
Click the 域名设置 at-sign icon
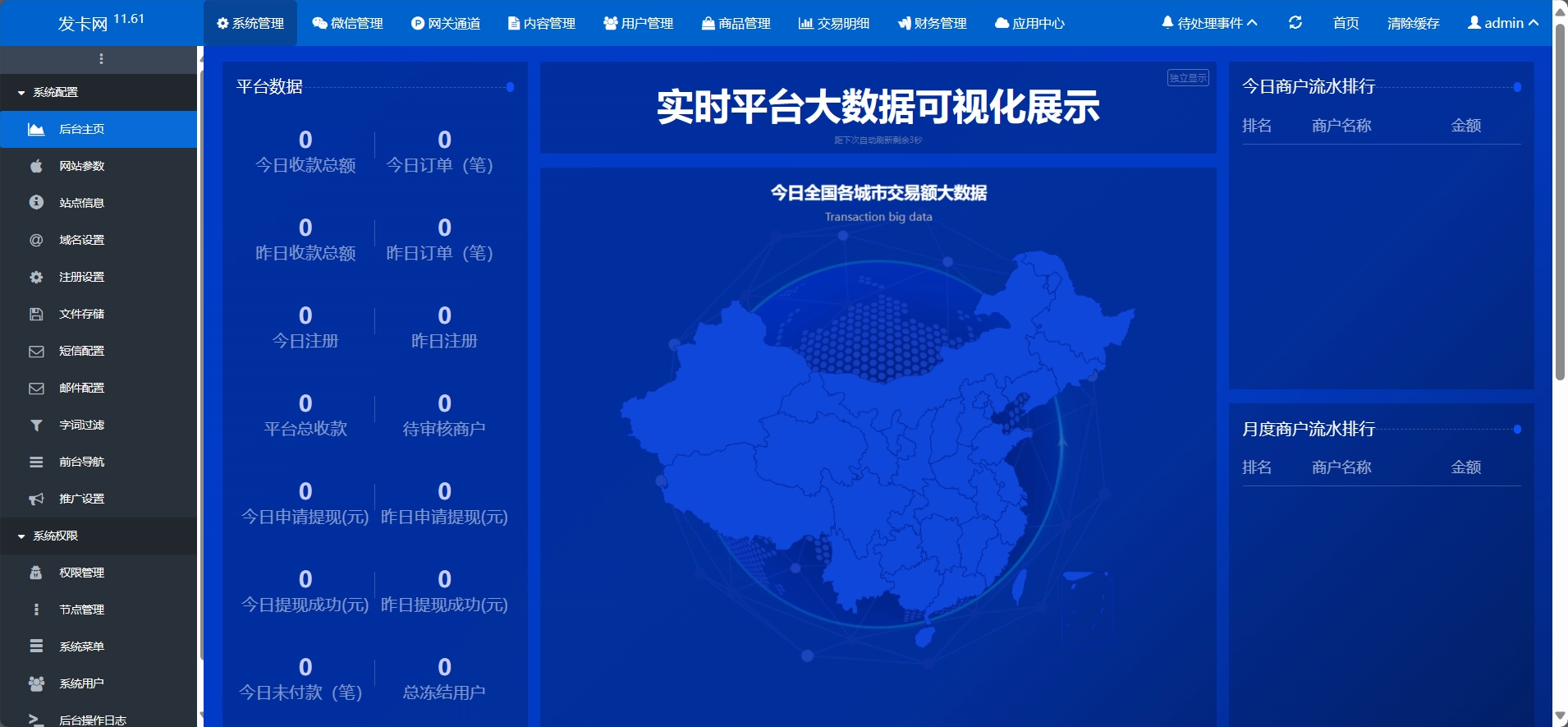[x=36, y=240]
